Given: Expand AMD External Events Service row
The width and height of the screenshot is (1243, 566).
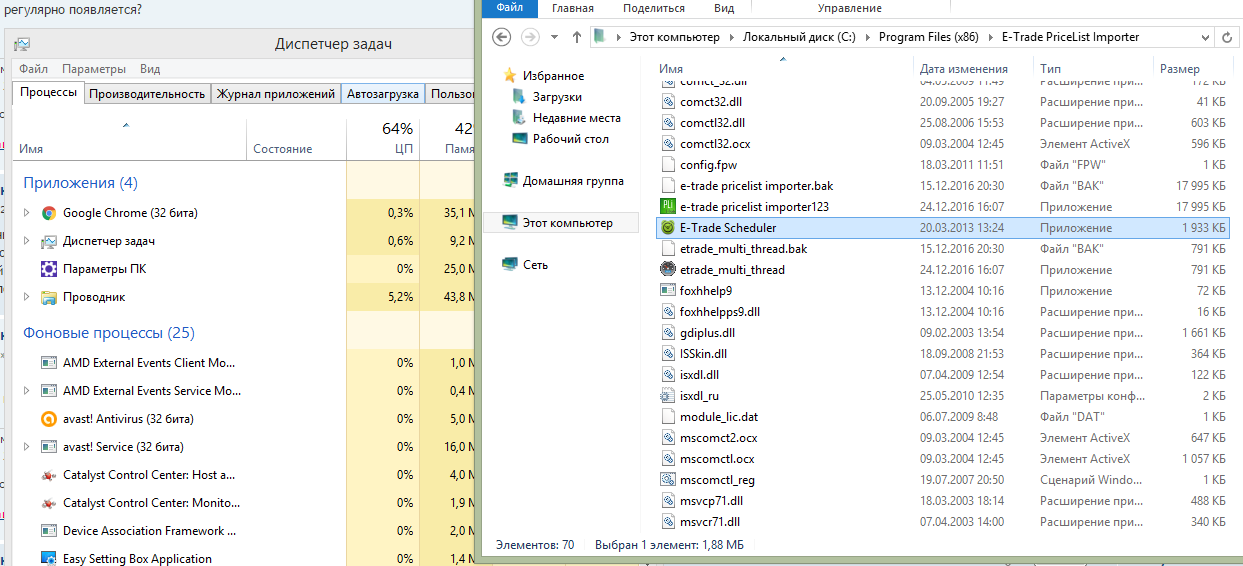Looking at the screenshot, I should point(27,391).
